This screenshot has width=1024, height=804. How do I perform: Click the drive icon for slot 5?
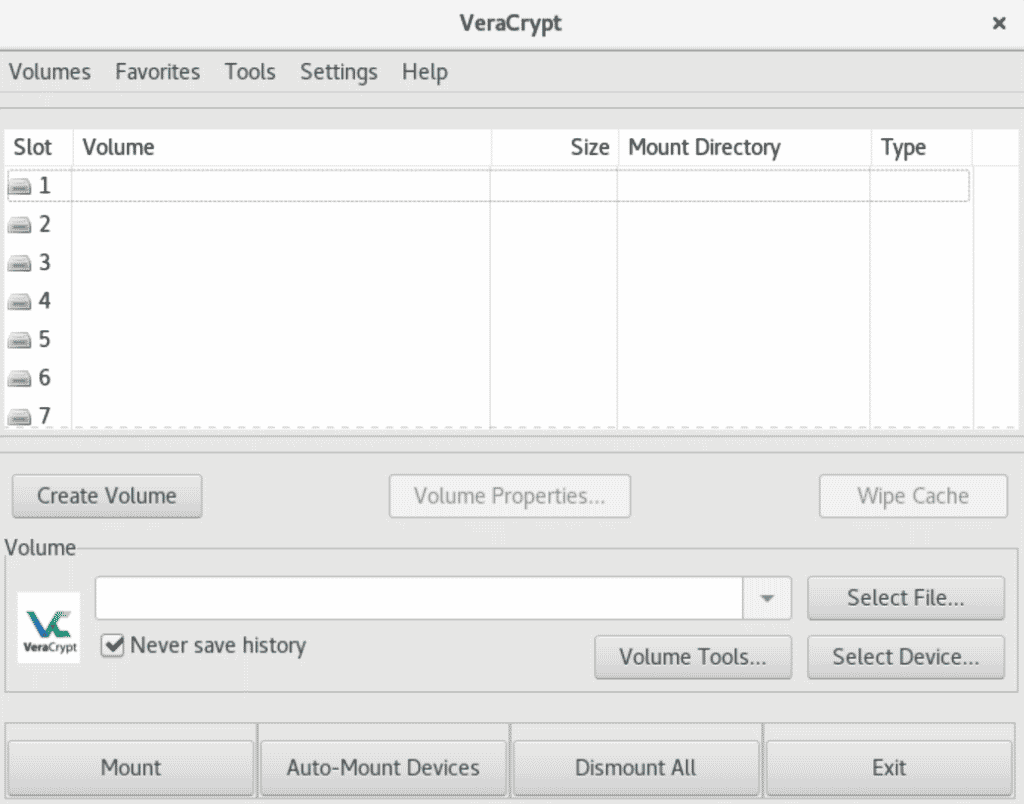(18, 340)
